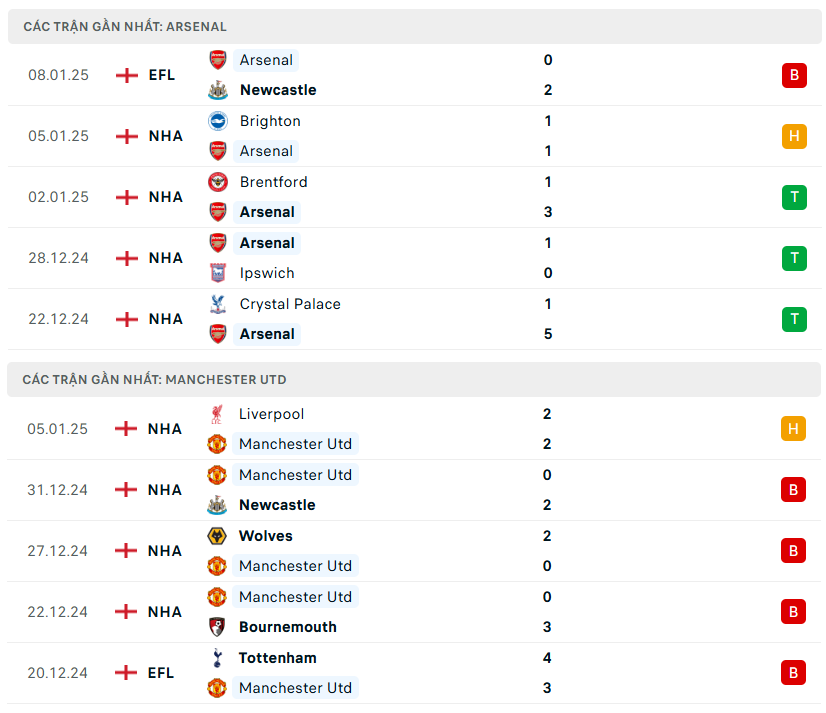Image resolution: width=826 pixels, height=713 pixels.
Task: Select the 28.12.24 Arsenal vs Ipswich date
Action: [58, 258]
